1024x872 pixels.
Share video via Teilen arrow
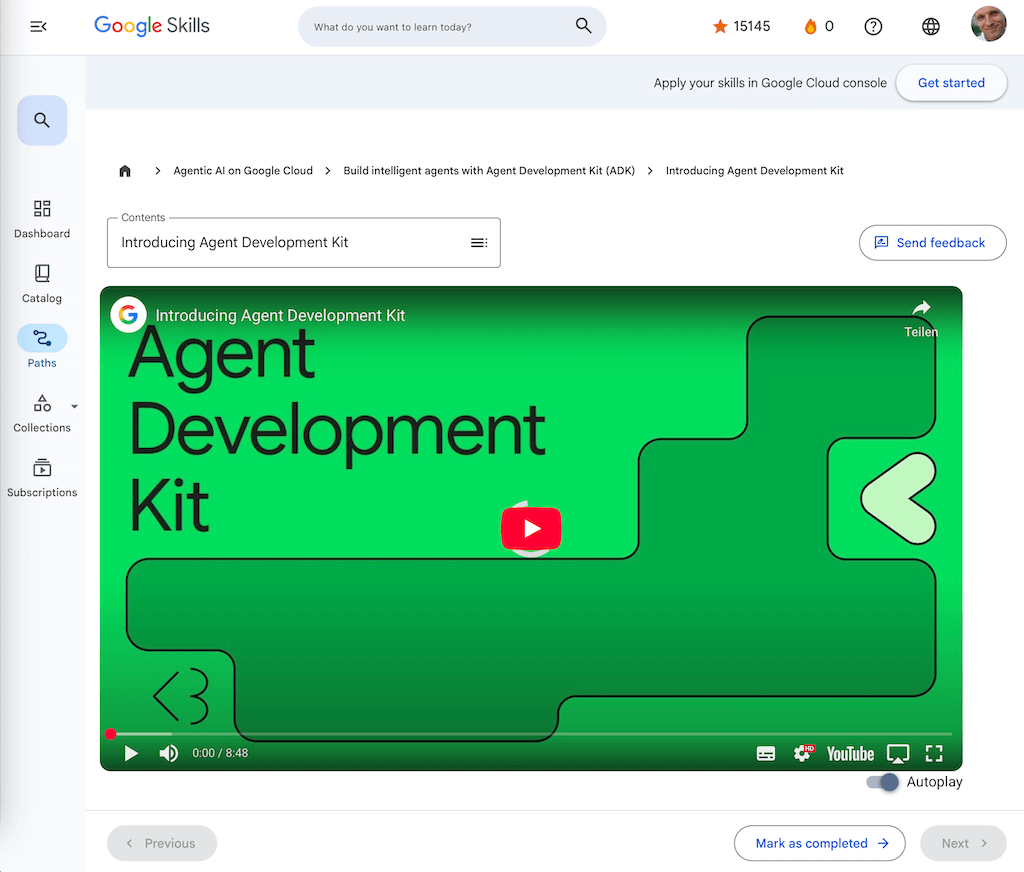[921, 308]
